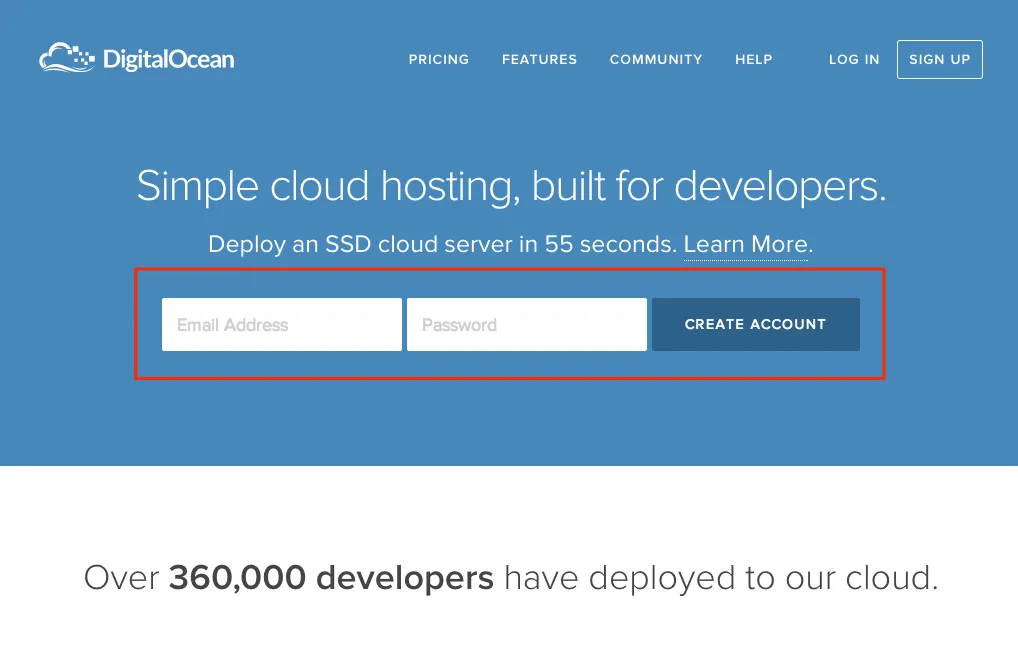This screenshot has height=653, width=1018.
Task: Select the DigitalOcean wordmark in the header
Action: pyautogui.click(x=168, y=59)
